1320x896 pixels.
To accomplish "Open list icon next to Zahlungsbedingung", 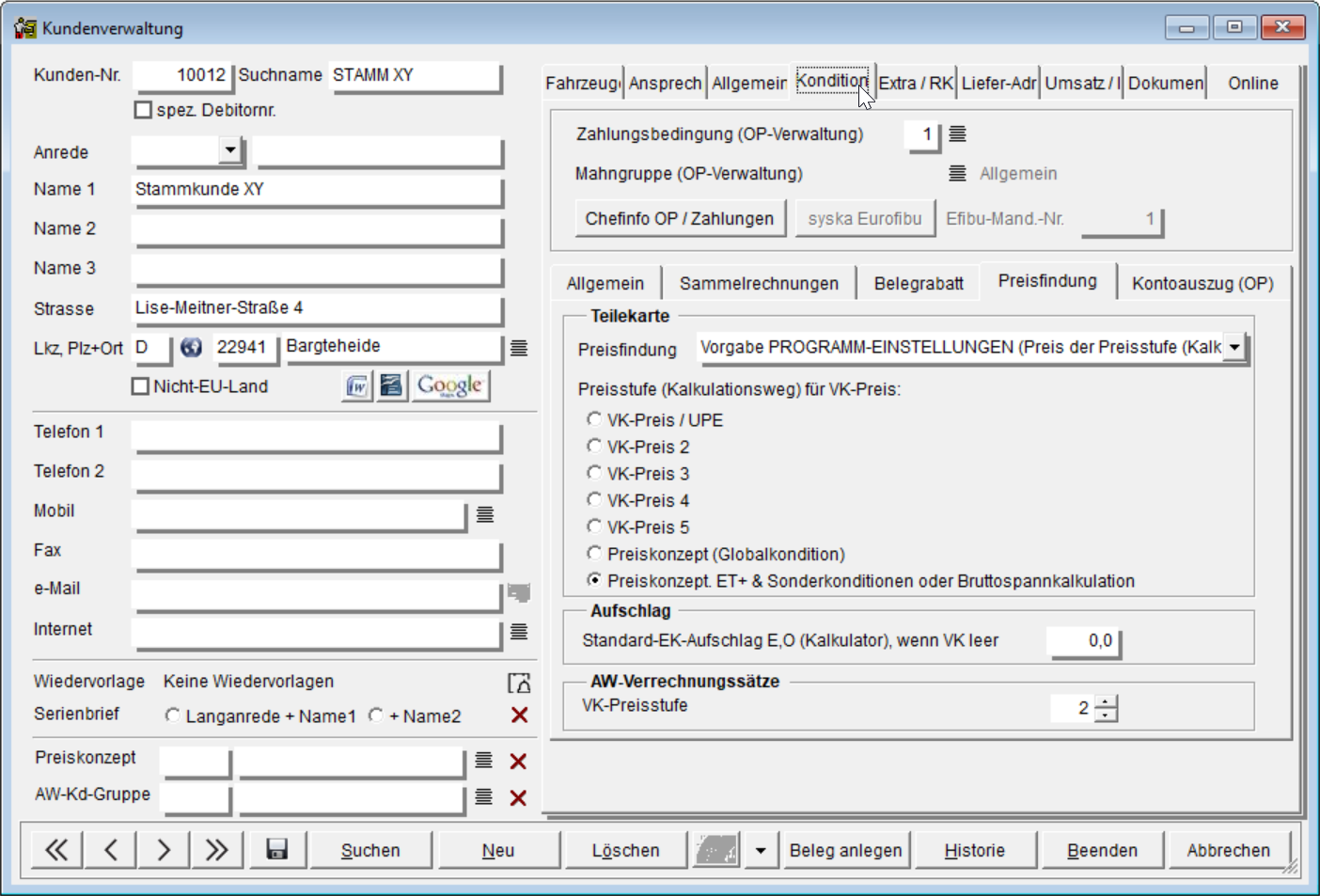I will (957, 134).
